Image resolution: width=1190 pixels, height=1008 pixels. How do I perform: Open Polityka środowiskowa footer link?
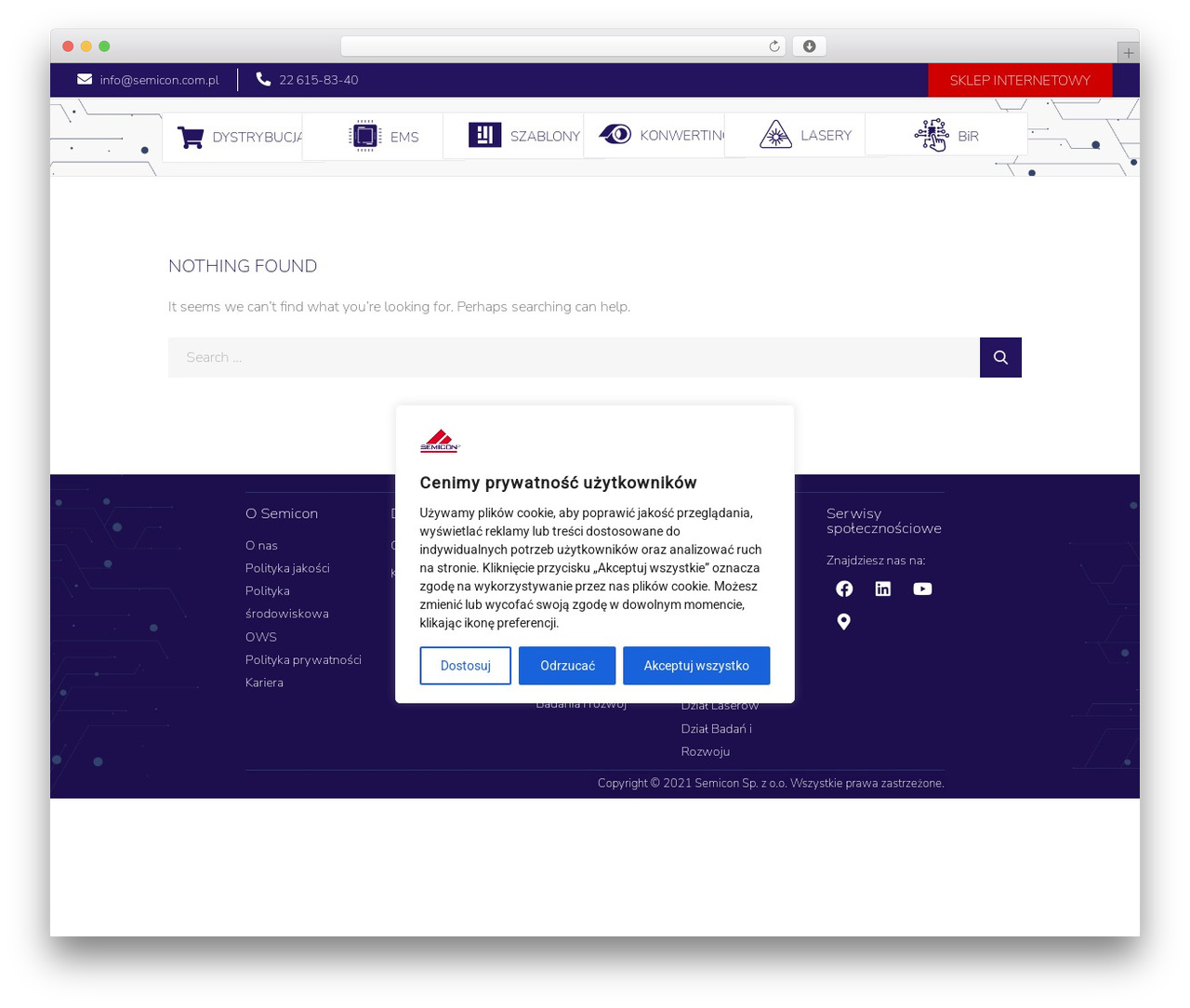(x=287, y=603)
